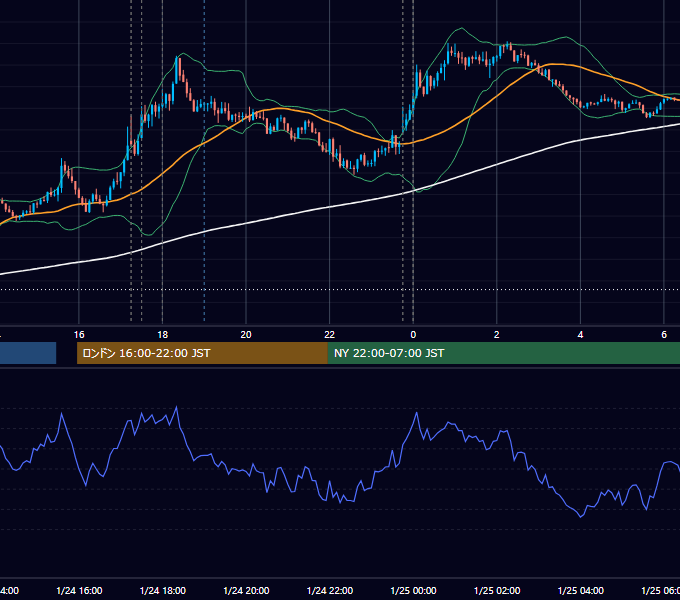Click the "20" hour label on the upper time axis
Screen dimensions: 680x600
click(x=246, y=335)
